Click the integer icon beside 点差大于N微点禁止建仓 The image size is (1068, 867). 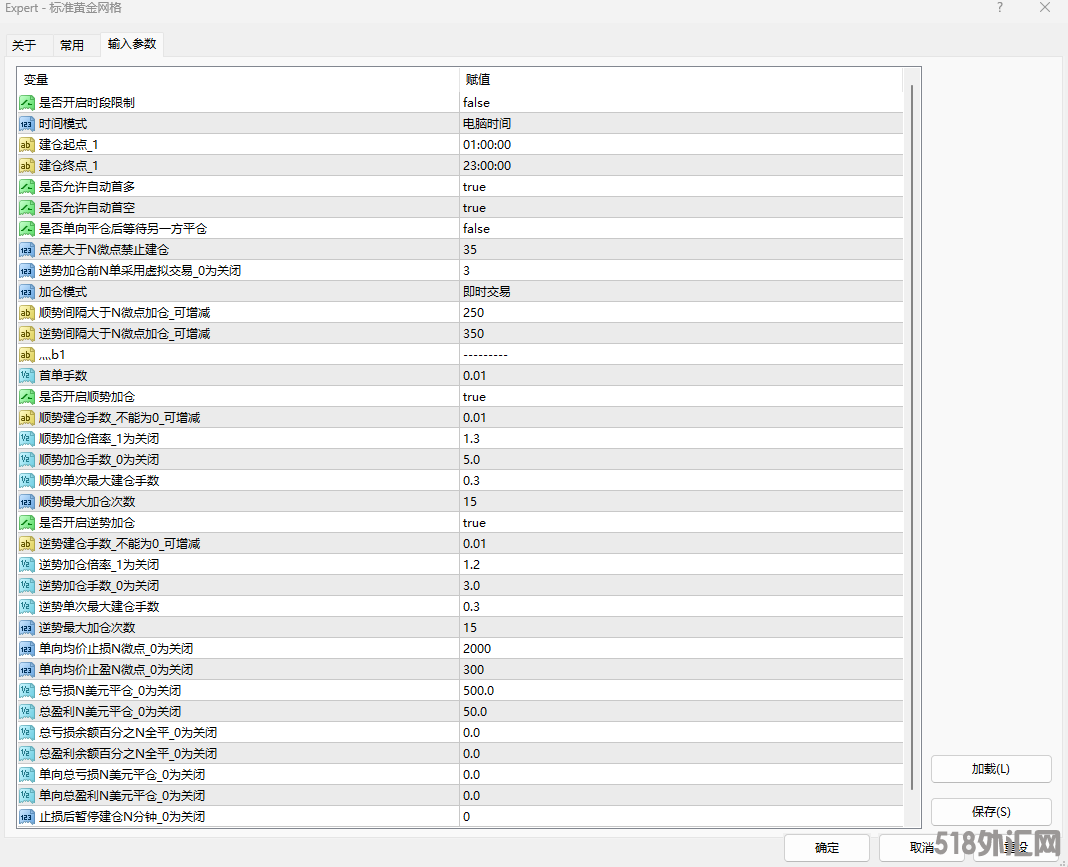[x=27, y=250]
